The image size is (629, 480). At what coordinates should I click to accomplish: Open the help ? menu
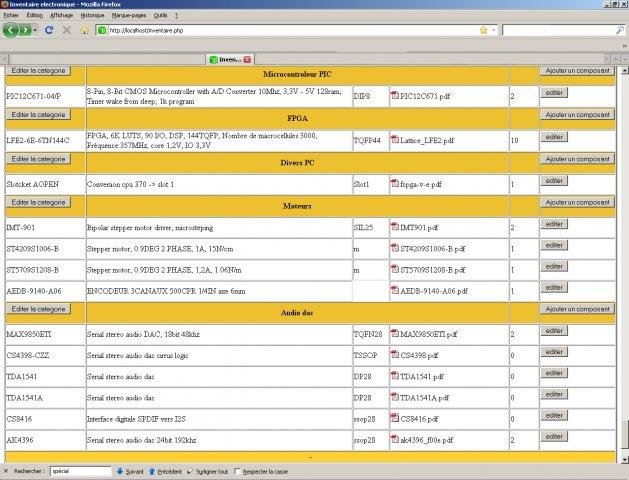coord(176,15)
